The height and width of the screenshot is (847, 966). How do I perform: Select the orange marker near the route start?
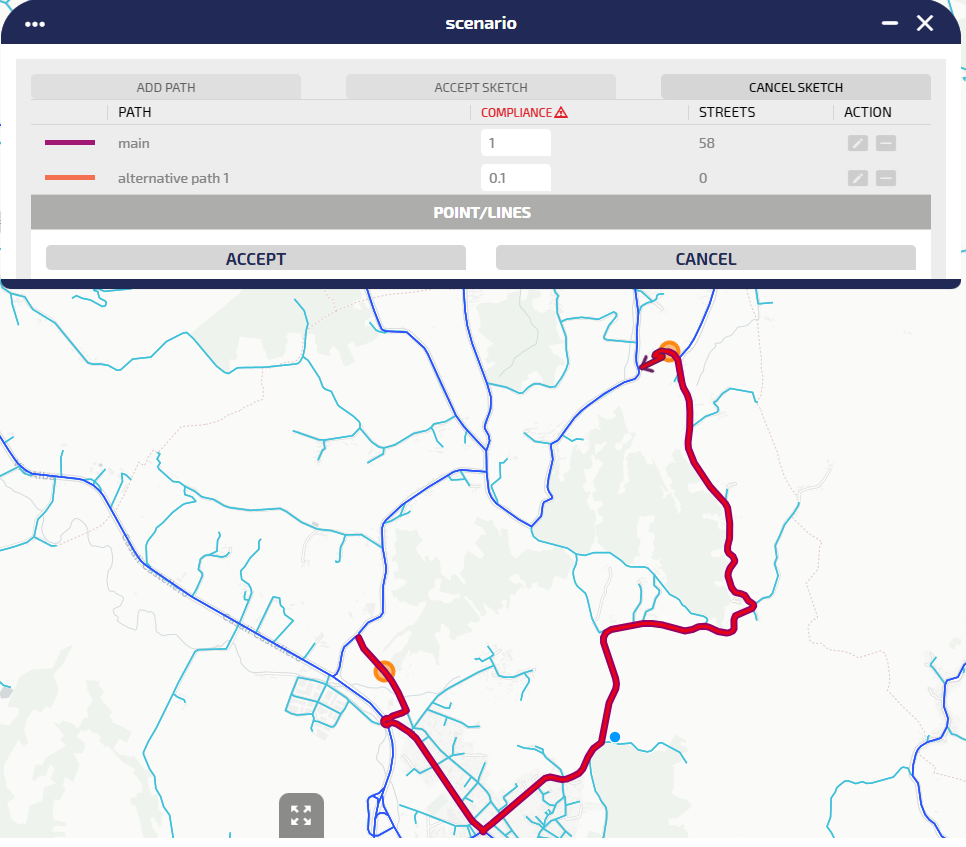[x=384, y=671]
